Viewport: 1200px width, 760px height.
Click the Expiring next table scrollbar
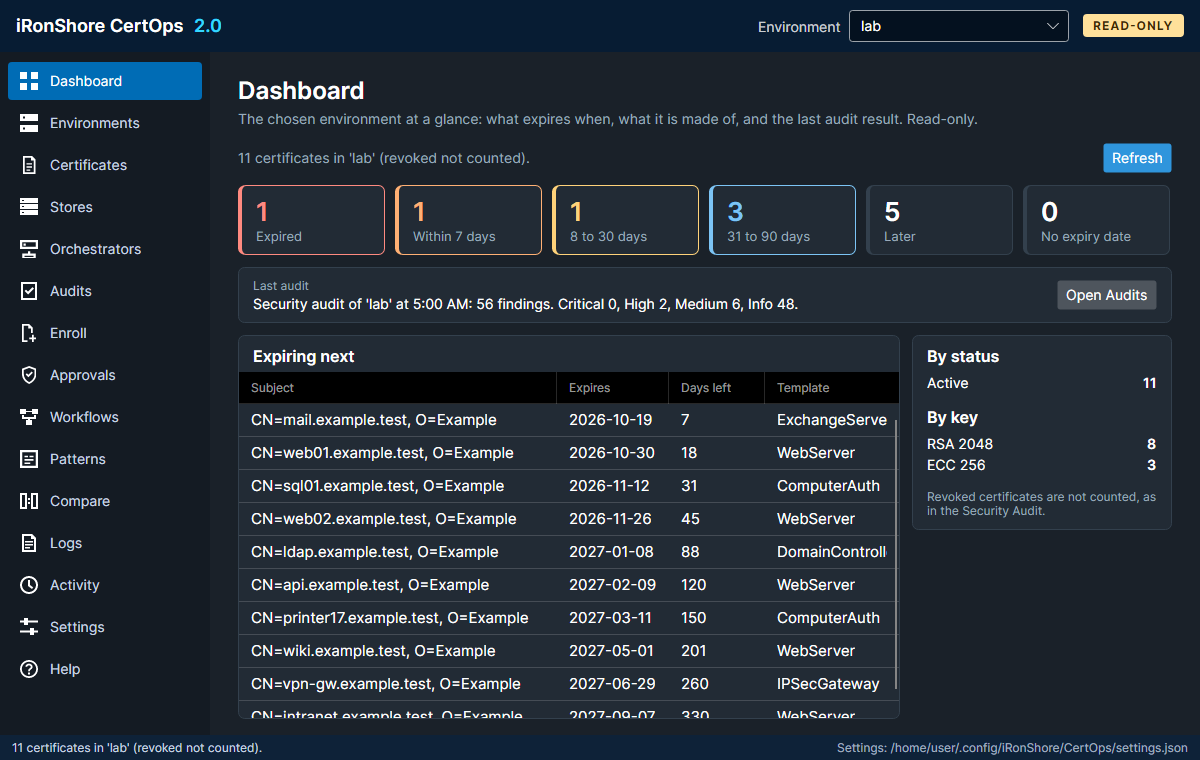coord(896,555)
